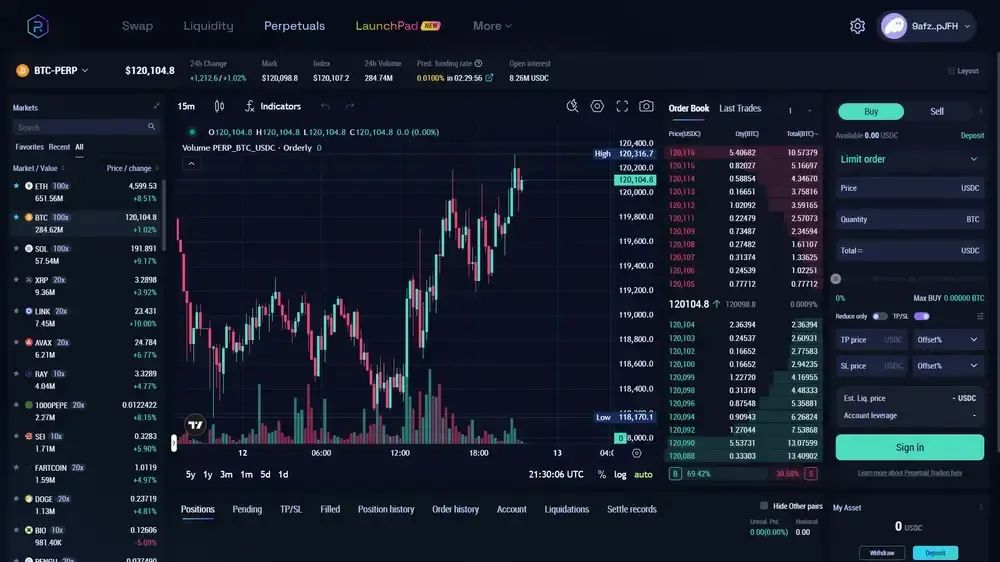Enter fullscreen chart mode
The height and width of the screenshot is (562, 1000).
click(x=622, y=106)
